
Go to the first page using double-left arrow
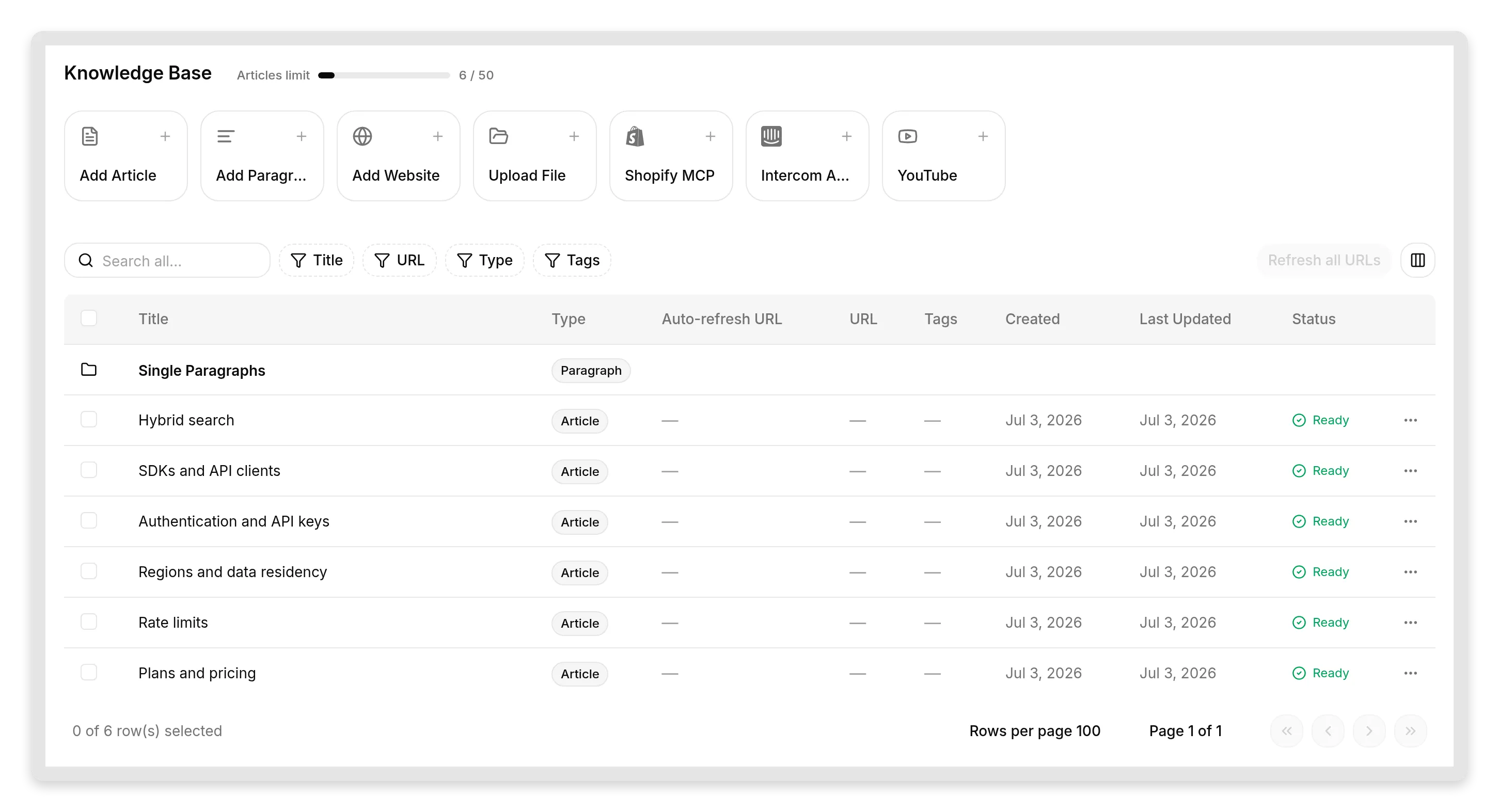point(1287,730)
